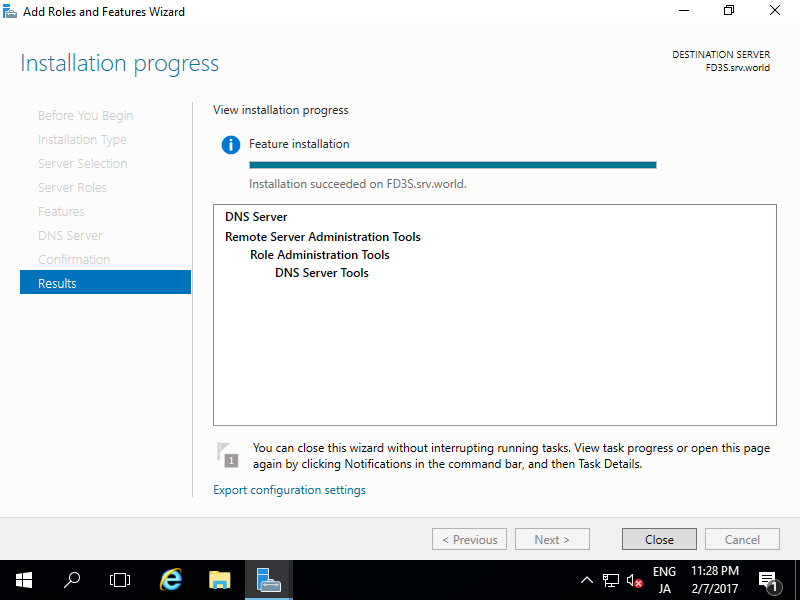The width and height of the screenshot is (800, 600).
Task: Open Task View on the taskbar
Action: (x=120, y=580)
